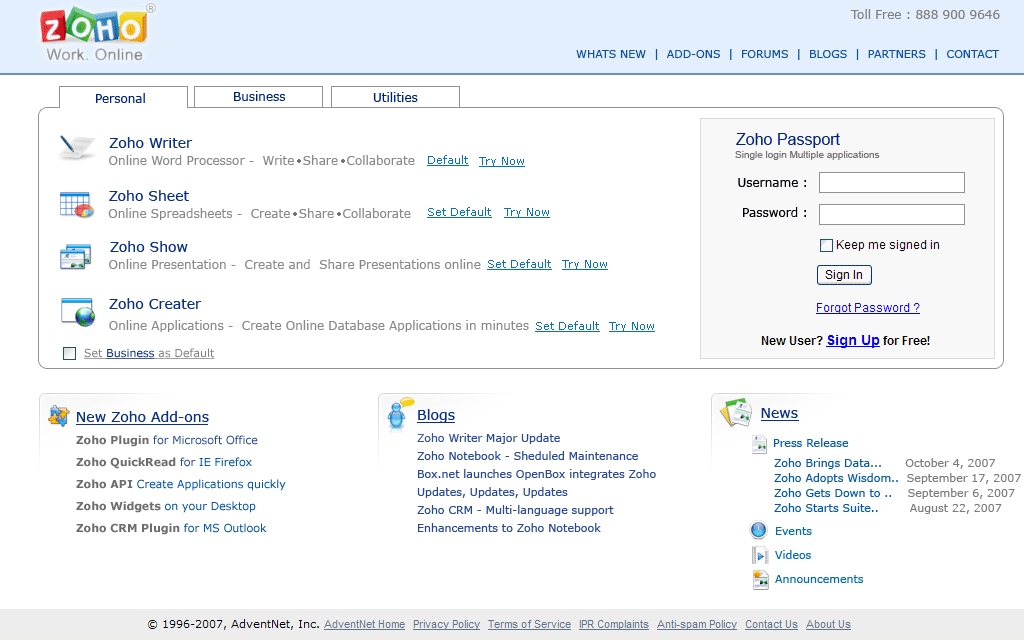The image size is (1024, 640).
Task: Check Set Business as Default box
Action: point(69,353)
